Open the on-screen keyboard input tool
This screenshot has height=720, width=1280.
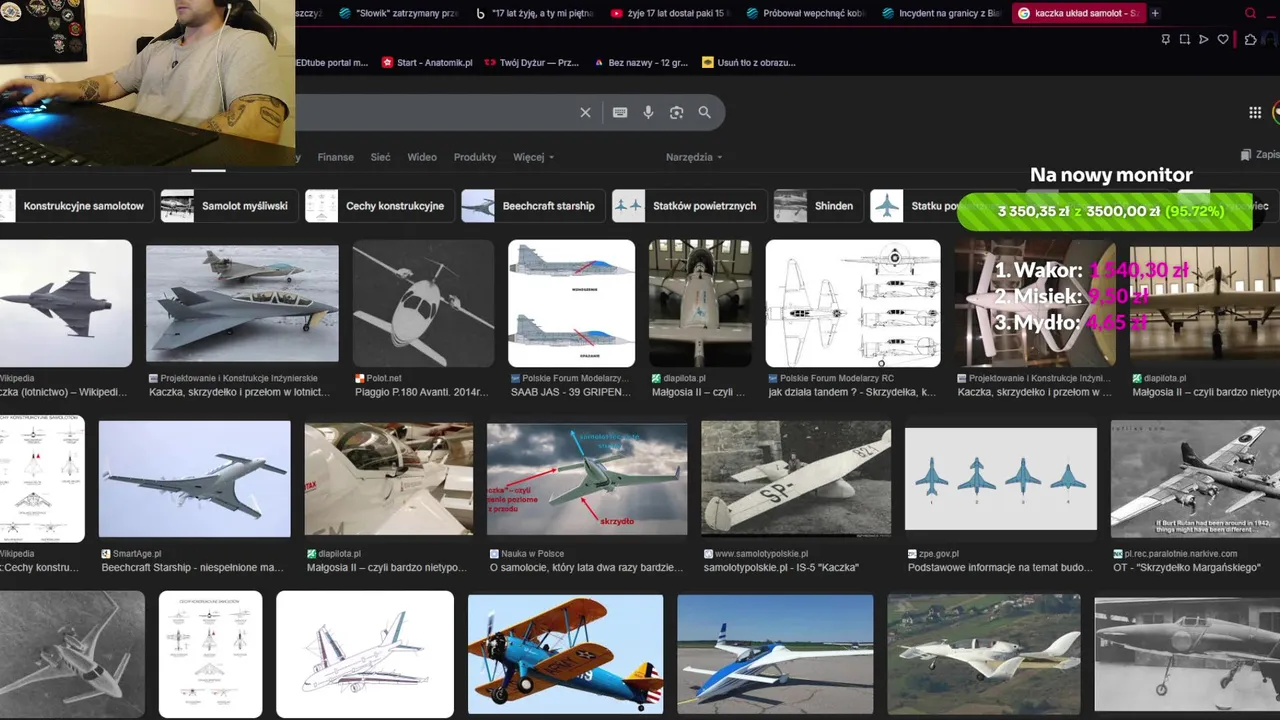coord(620,113)
